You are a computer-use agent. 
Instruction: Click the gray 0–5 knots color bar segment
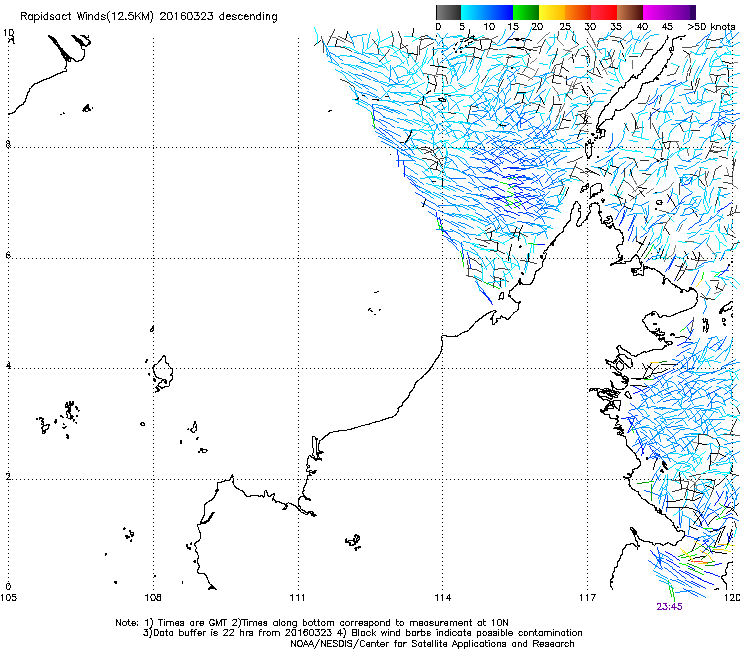[x=448, y=12]
